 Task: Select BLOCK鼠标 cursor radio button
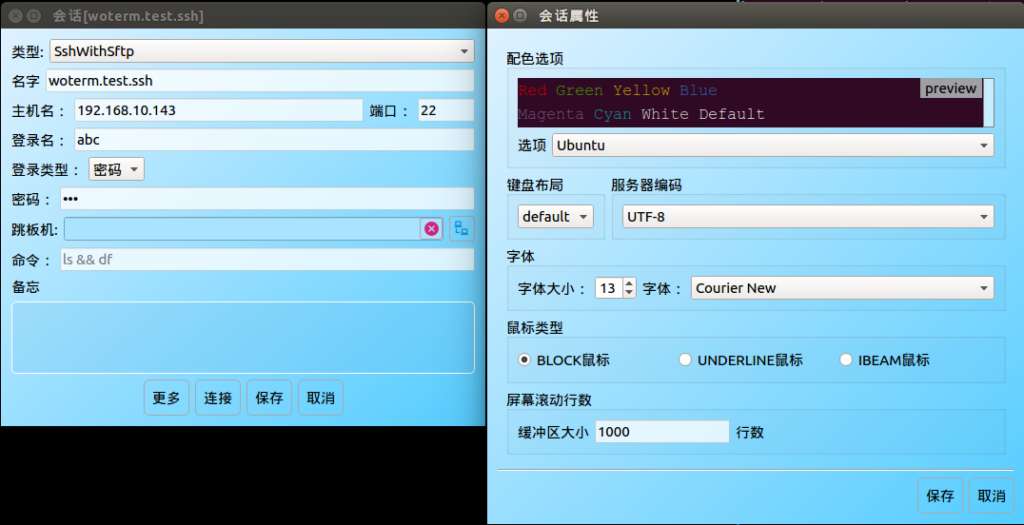(x=524, y=360)
